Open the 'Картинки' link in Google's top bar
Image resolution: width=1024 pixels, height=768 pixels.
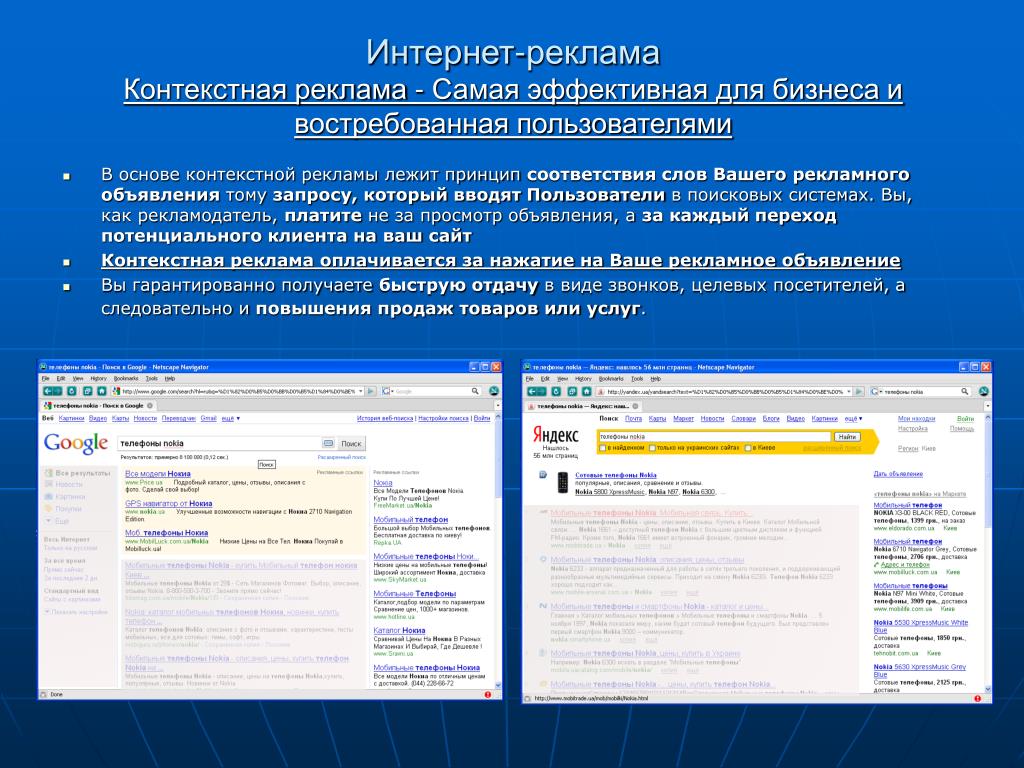pyautogui.click(x=71, y=418)
